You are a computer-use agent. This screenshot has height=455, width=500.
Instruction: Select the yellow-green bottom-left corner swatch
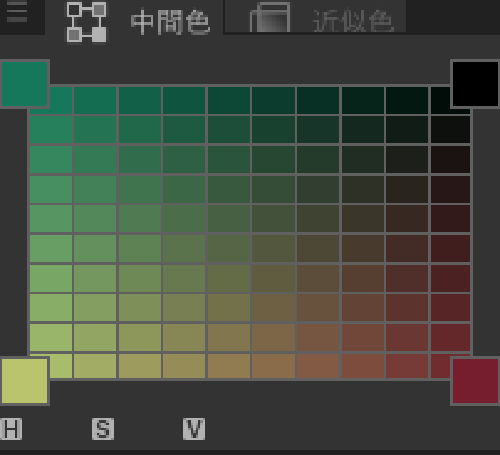click(x=25, y=381)
